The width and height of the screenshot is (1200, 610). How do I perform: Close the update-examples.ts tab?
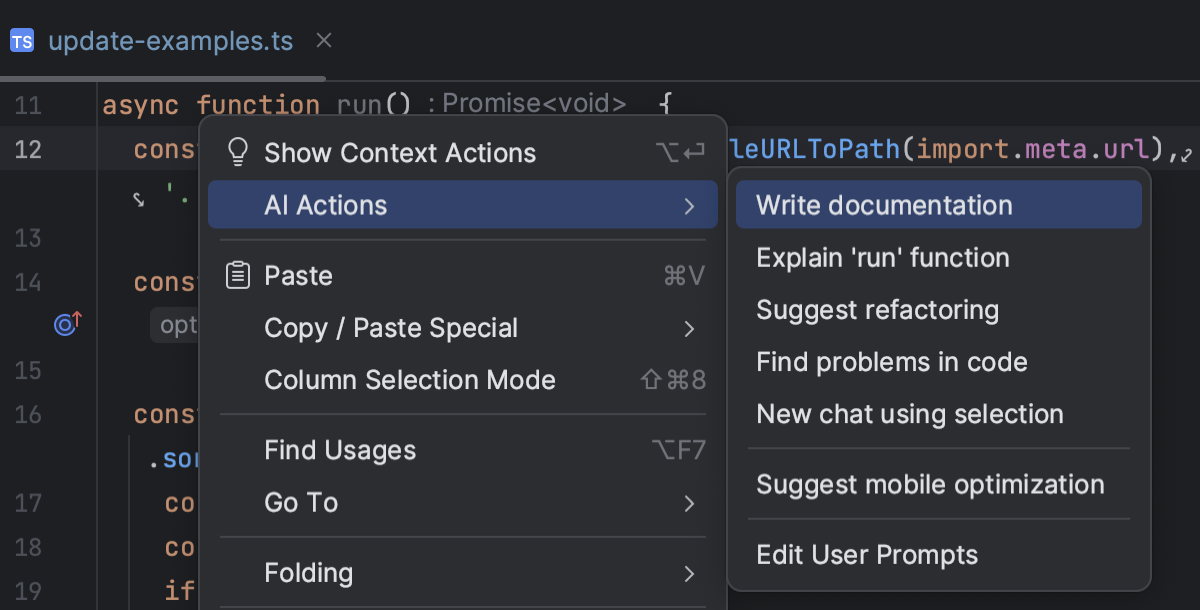pyautogui.click(x=323, y=40)
